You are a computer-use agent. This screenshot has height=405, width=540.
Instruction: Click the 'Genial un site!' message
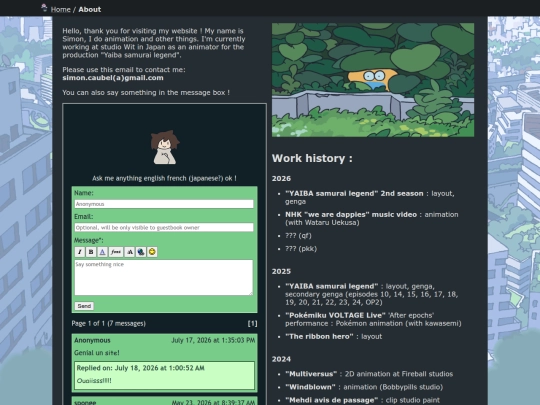click(97, 353)
